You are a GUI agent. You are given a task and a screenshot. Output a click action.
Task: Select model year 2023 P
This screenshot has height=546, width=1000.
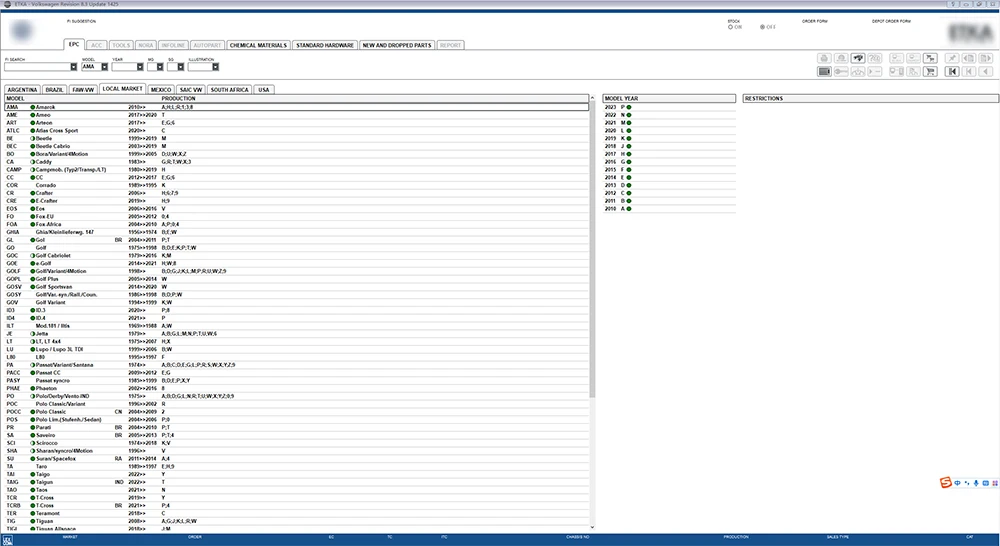669,107
